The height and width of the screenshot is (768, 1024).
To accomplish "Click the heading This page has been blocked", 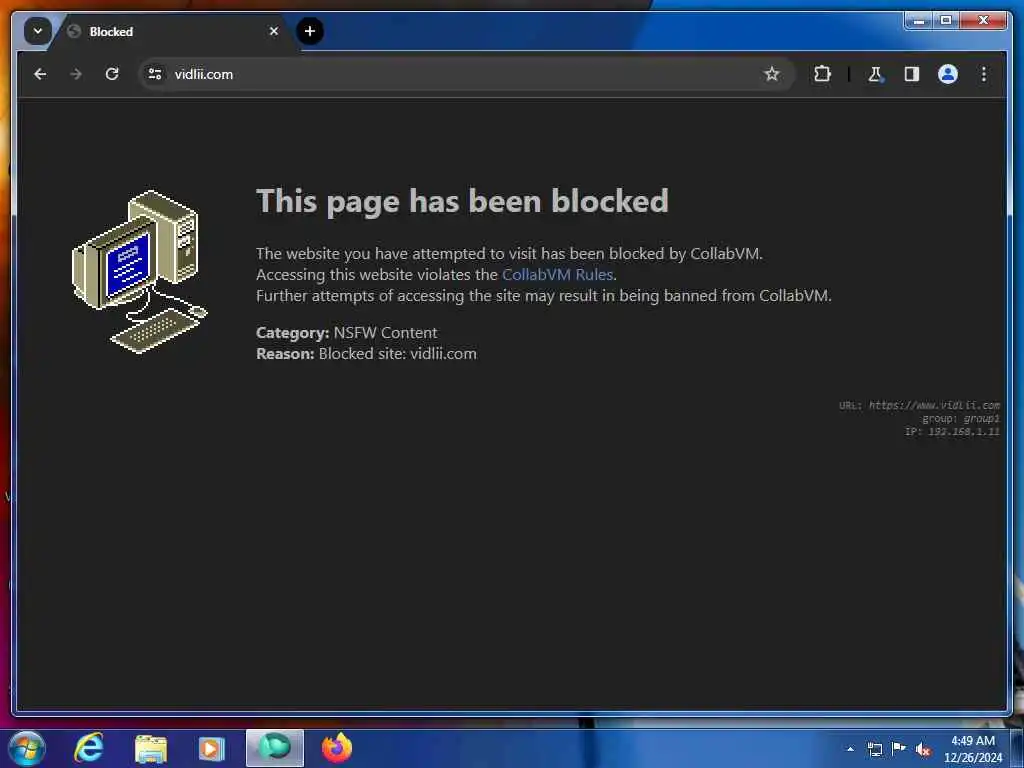I will pyautogui.click(x=462, y=201).
